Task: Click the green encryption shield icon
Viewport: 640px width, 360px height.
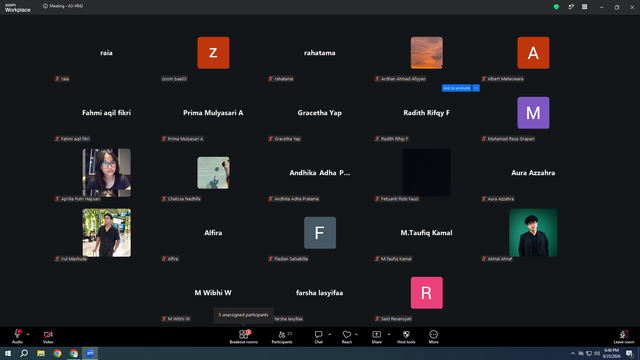Action: (x=556, y=7)
